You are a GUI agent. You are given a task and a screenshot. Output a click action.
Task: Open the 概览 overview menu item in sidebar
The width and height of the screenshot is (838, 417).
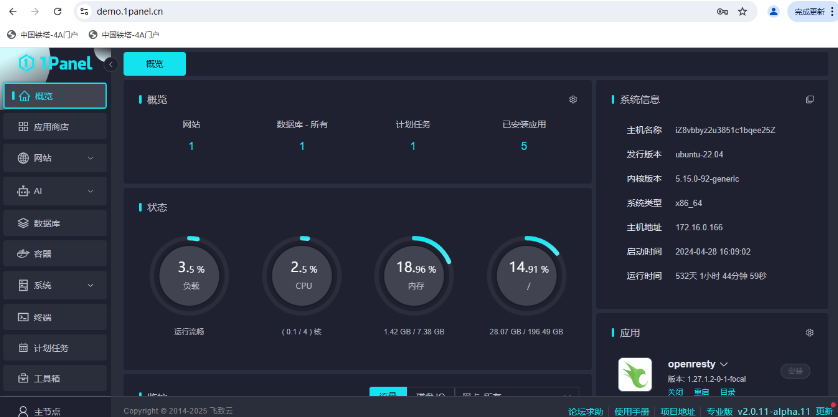click(55, 96)
